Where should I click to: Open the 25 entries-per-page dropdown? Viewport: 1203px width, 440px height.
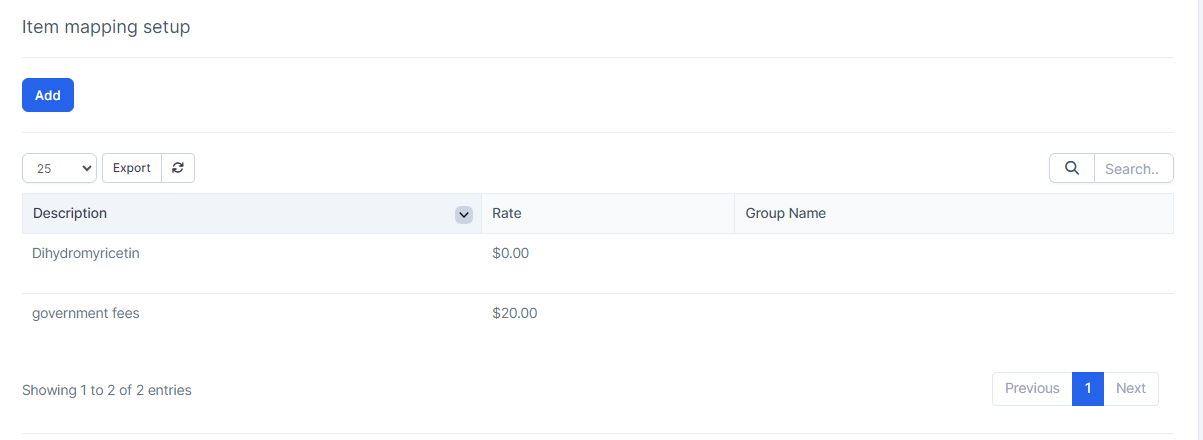pos(59,168)
